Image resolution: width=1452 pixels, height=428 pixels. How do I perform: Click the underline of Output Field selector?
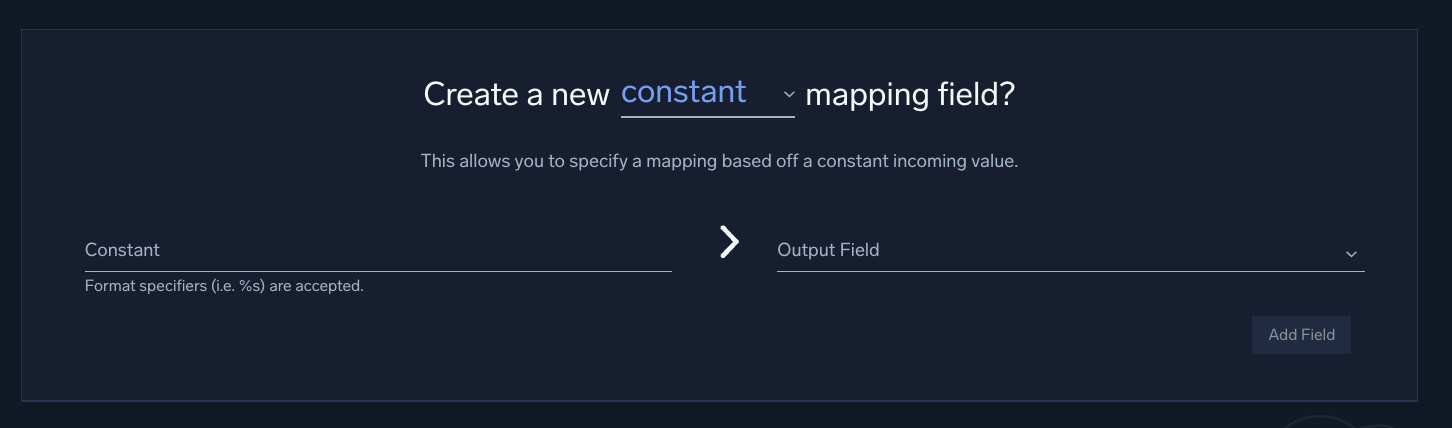coord(1070,271)
